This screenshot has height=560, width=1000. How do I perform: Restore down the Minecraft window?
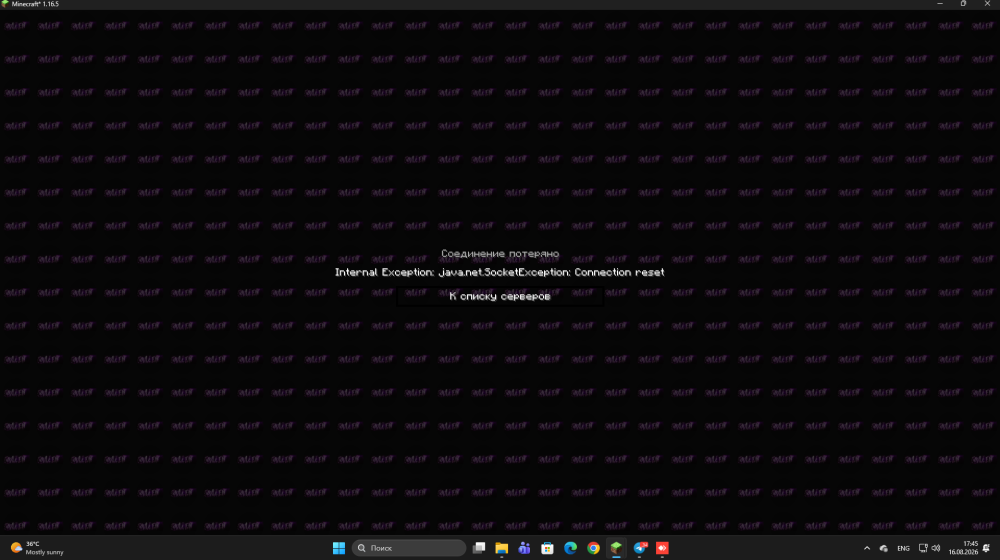[x=963, y=4]
